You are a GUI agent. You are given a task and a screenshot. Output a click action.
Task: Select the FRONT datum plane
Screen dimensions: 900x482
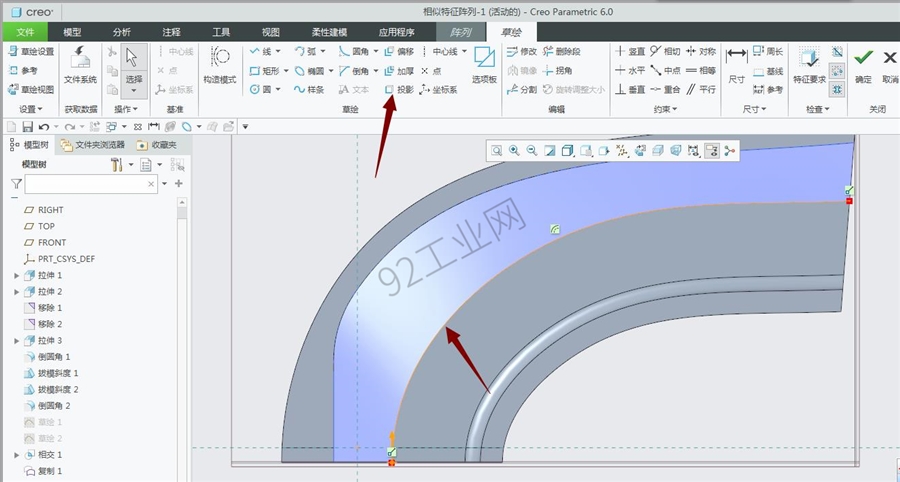[45, 242]
